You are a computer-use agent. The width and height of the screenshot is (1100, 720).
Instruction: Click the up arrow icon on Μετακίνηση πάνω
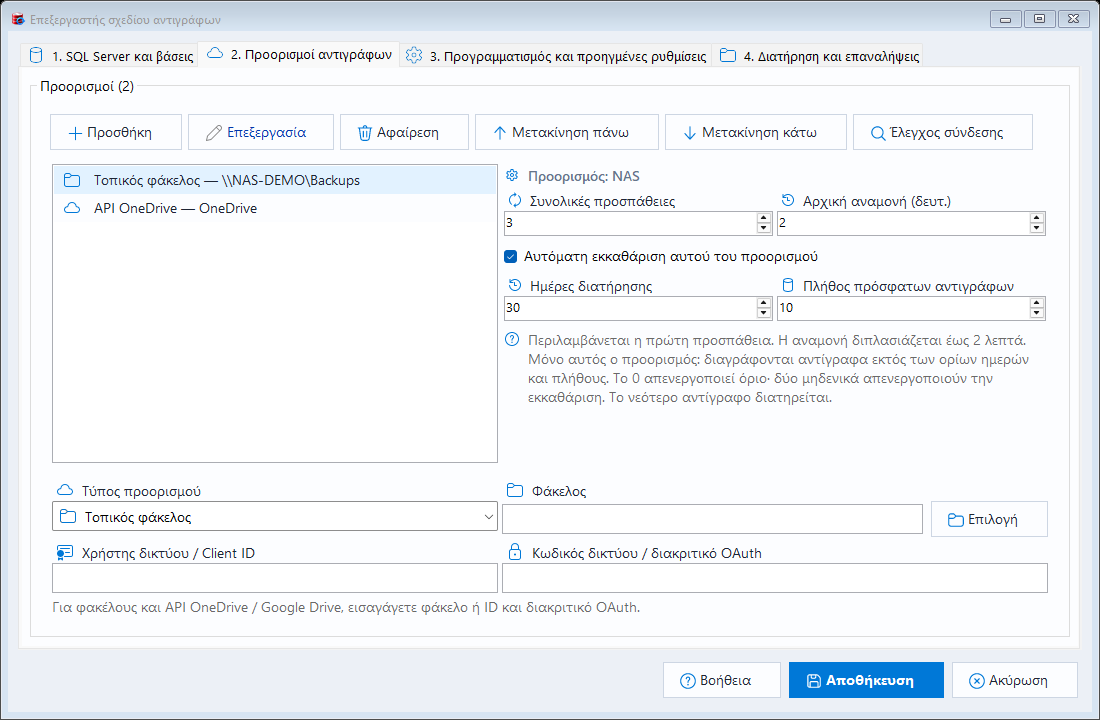(499, 133)
